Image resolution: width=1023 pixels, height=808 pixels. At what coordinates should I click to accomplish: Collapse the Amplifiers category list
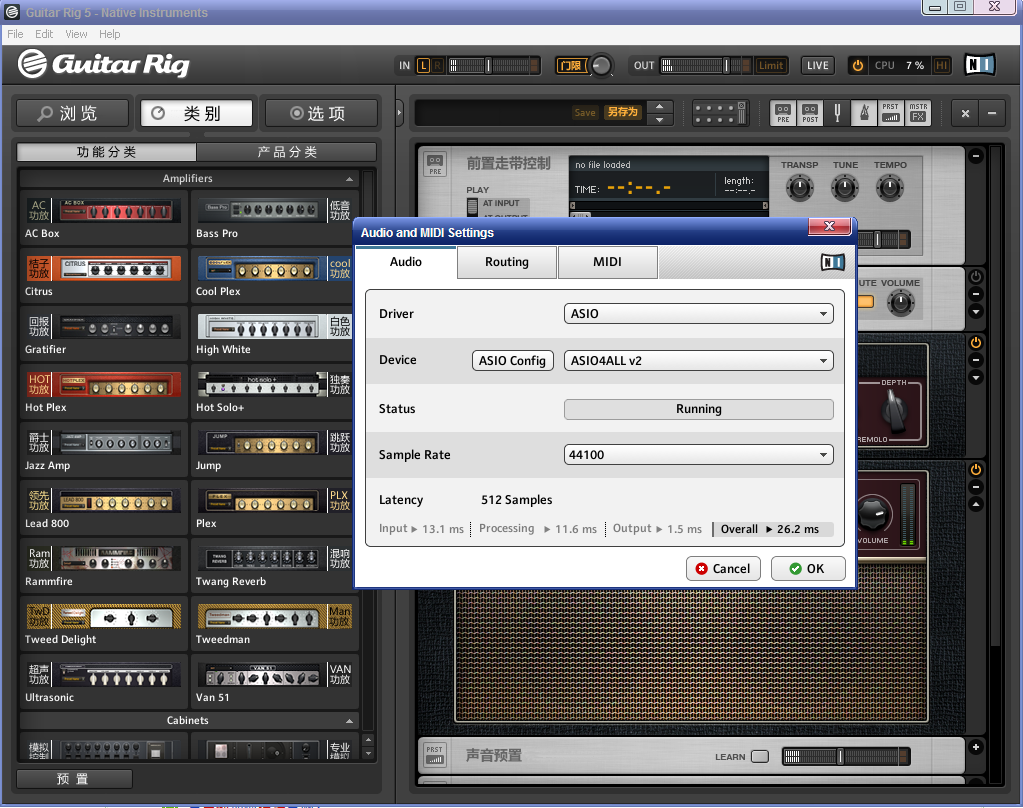pos(349,177)
